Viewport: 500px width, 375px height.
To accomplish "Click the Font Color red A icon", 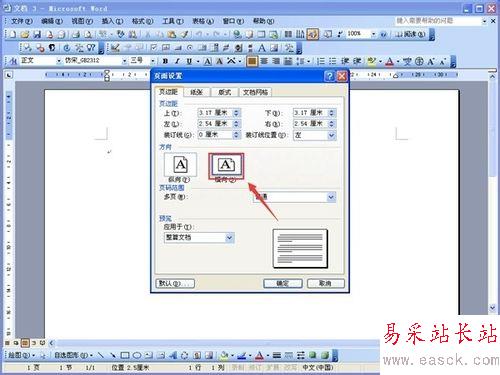I will click(x=389, y=61).
